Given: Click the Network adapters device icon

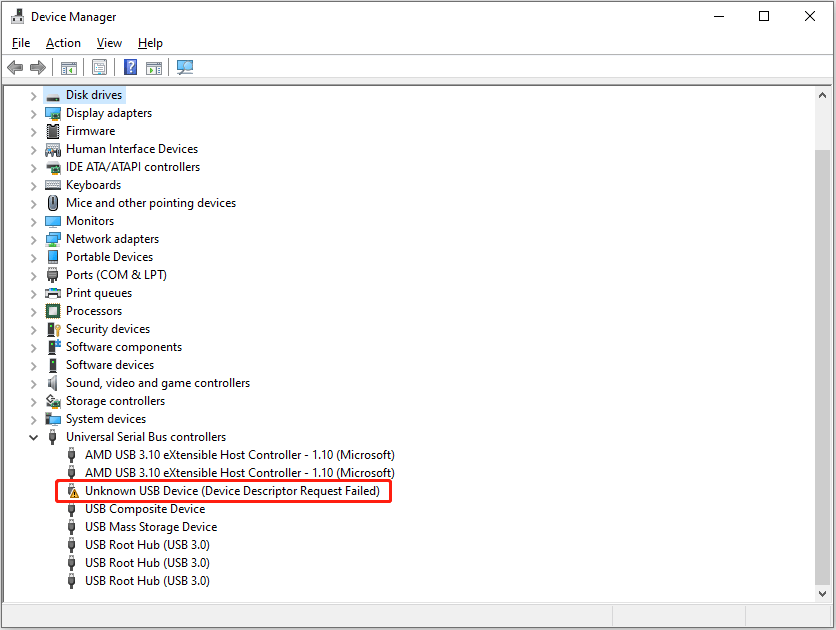Looking at the screenshot, I should click(x=52, y=238).
